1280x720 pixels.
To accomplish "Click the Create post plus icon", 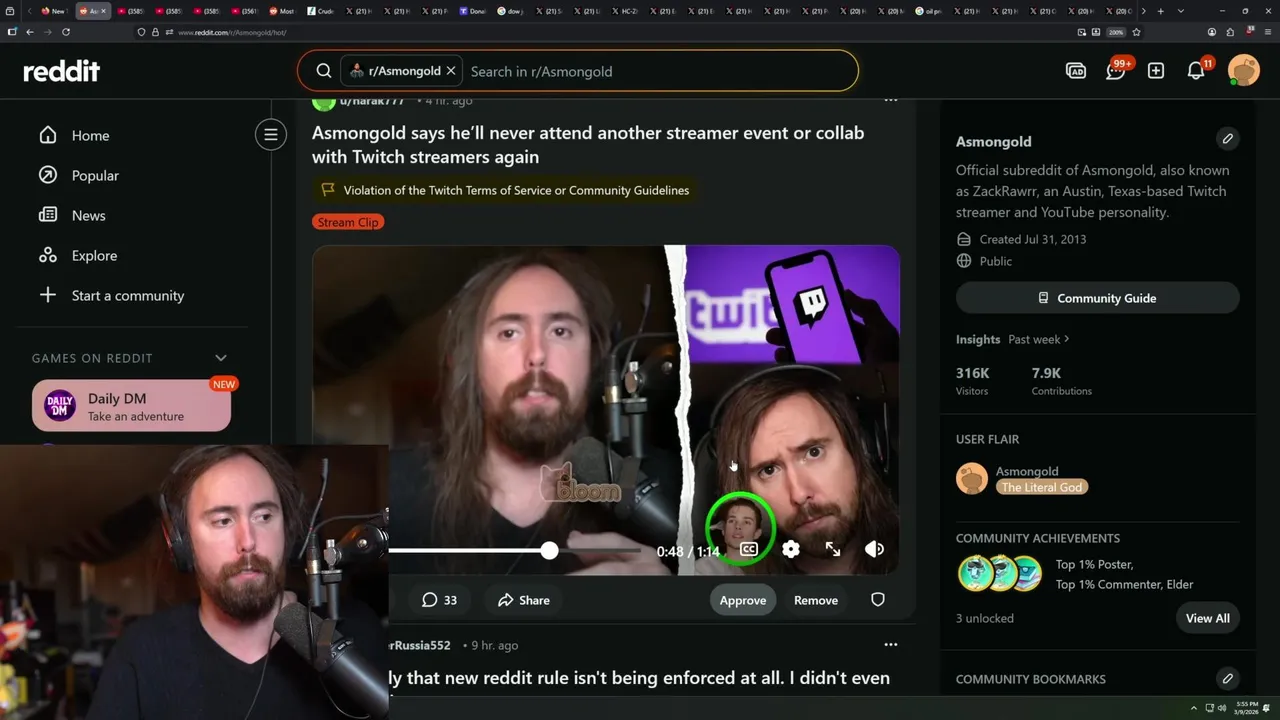I will click(1156, 71).
